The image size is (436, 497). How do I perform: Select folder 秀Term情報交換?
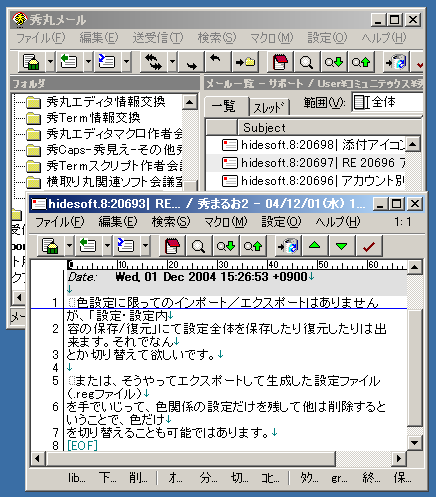tap(93, 118)
